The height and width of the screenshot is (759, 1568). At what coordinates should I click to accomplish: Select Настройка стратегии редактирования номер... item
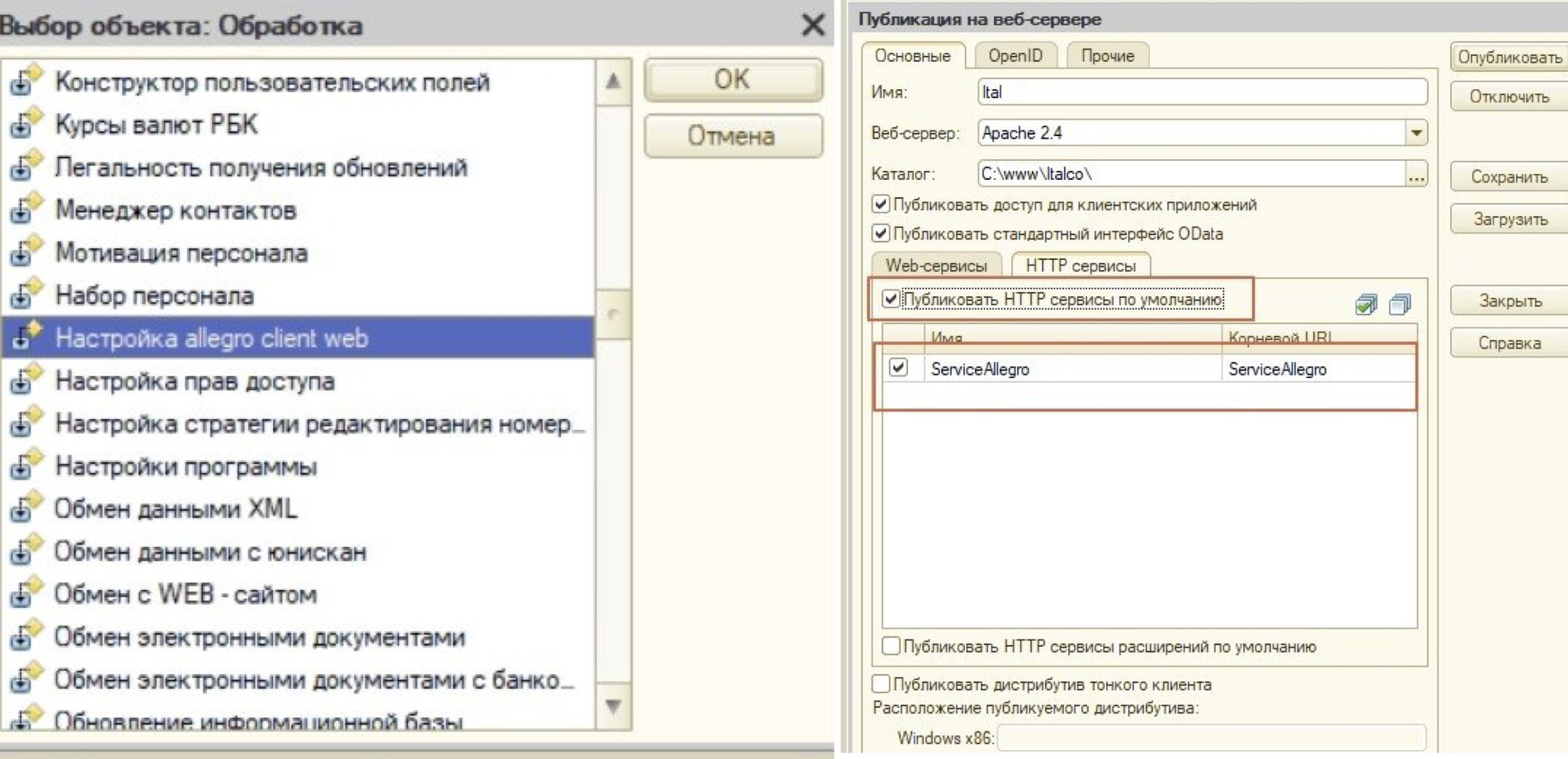[x=299, y=423]
